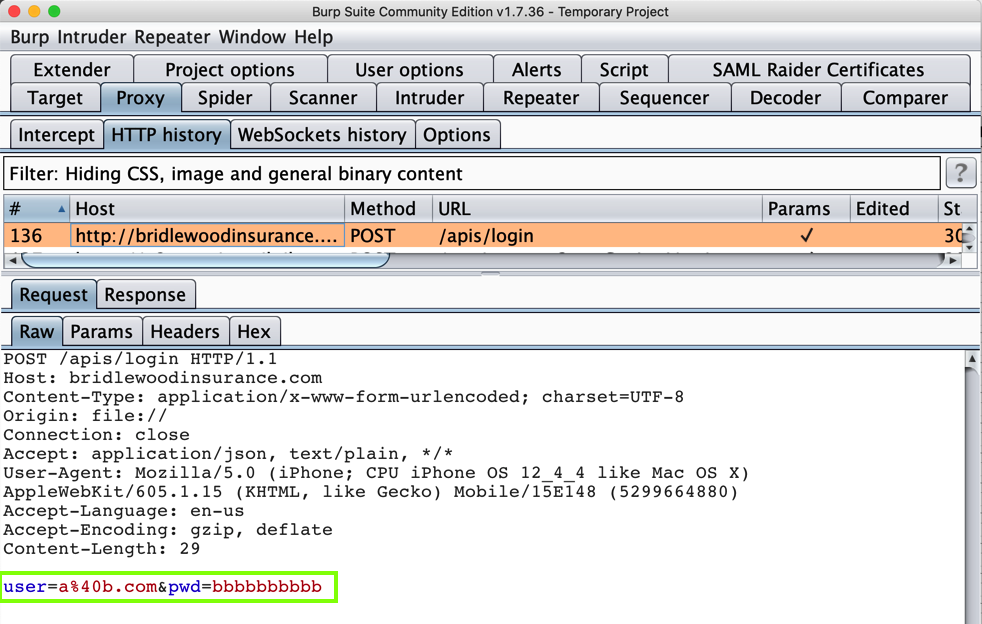
Task: Switch to the User options tab
Action: click(410, 69)
